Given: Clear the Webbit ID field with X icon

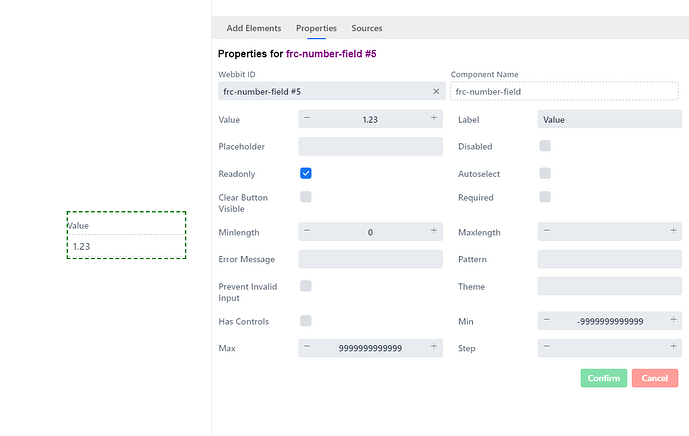Looking at the screenshot, I should click(x=436, y=91).
